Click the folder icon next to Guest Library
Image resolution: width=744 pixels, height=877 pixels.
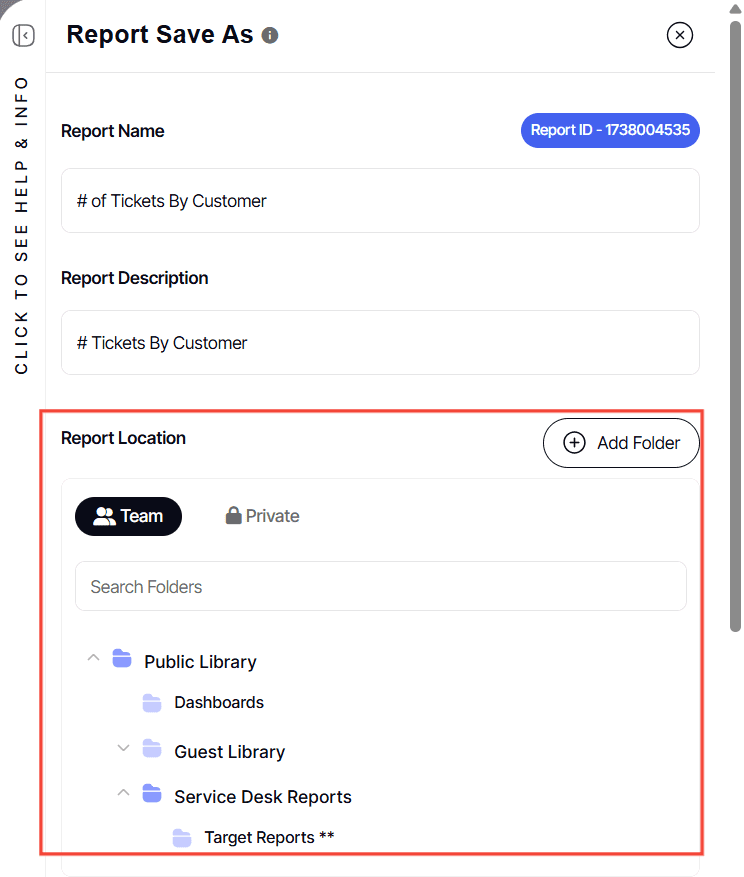coord(152,751)
